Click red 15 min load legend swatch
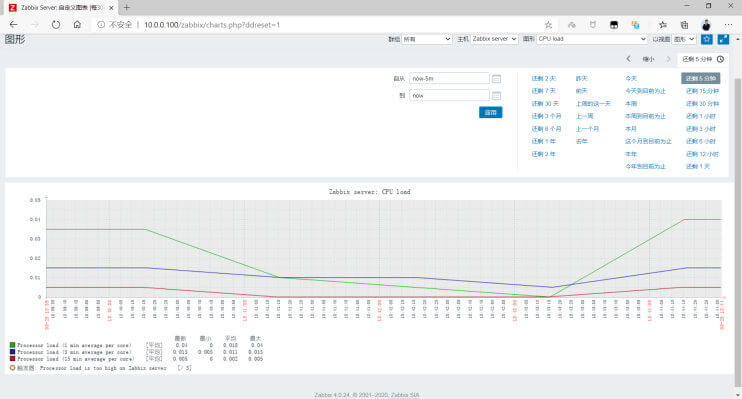742x399 pixels. [12, 358]
